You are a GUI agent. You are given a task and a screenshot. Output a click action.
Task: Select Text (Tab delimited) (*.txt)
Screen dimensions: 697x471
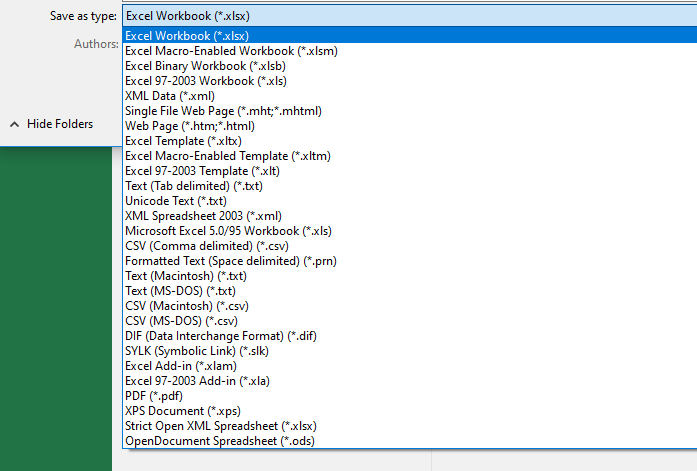coord(409,186)
